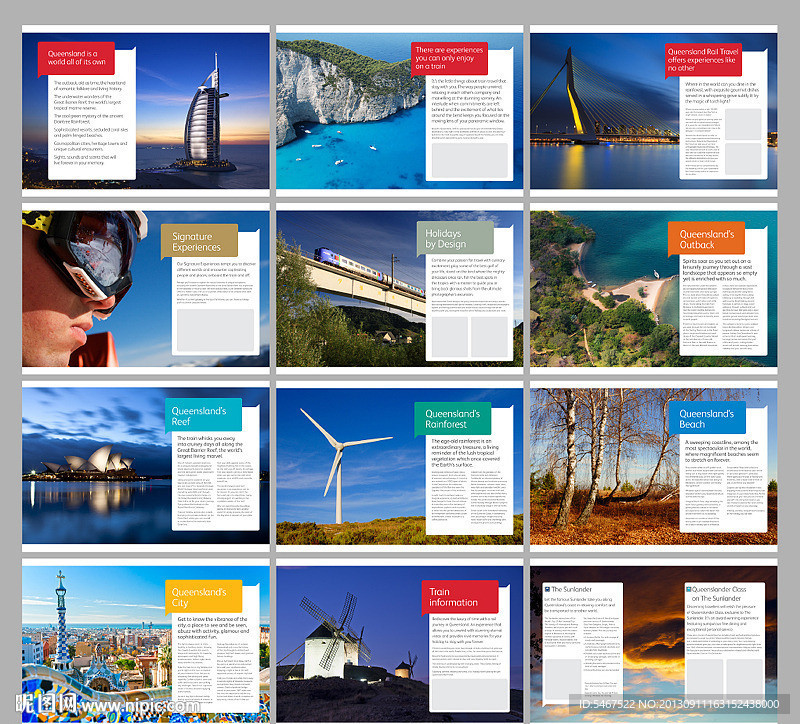The image size is (800, 724).
Task: Click 'Queenslander Class on The Sunlander' heading
Action: coord(719,593)
